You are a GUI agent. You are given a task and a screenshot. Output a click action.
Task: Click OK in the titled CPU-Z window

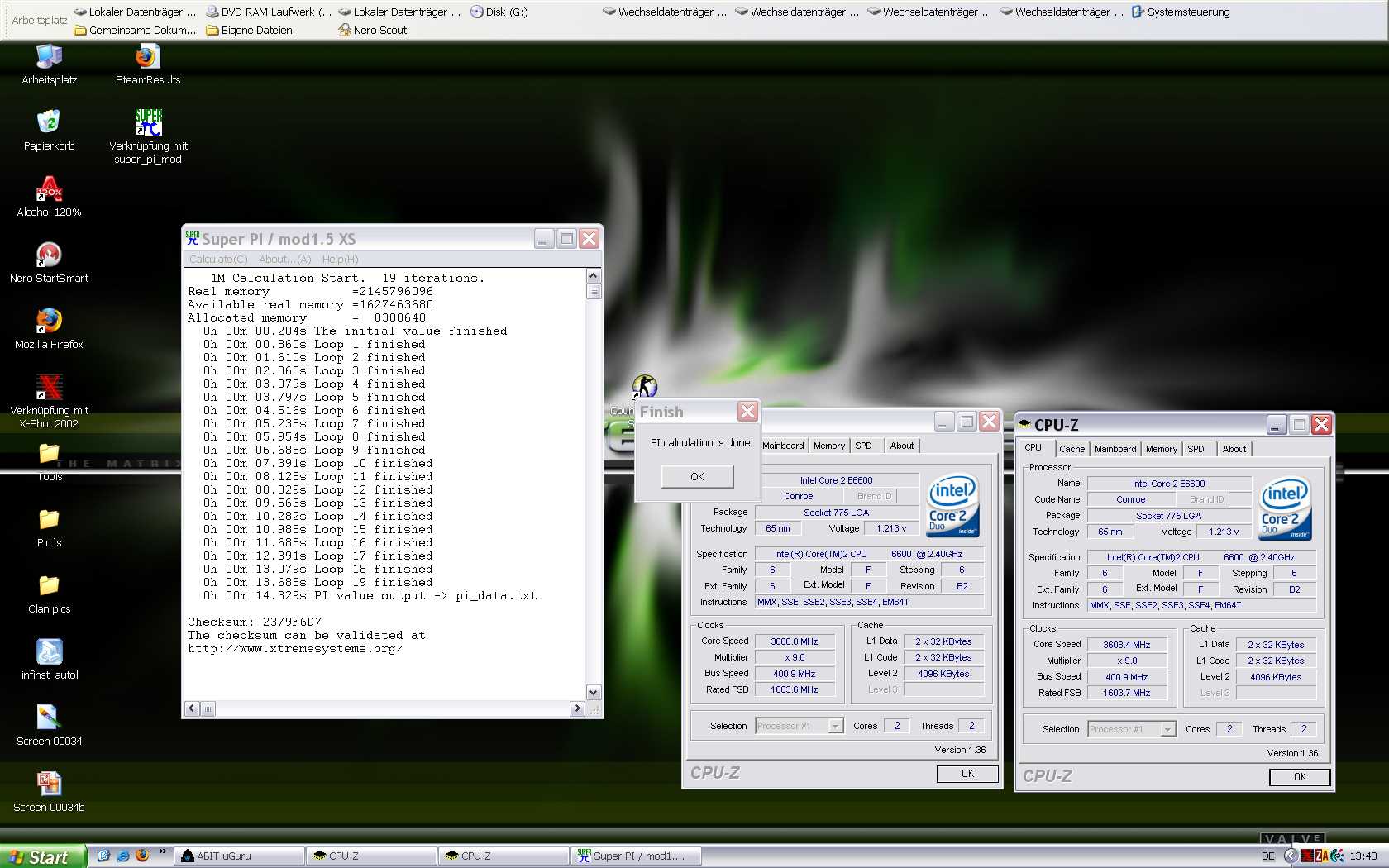click(x=1300, y=777)
